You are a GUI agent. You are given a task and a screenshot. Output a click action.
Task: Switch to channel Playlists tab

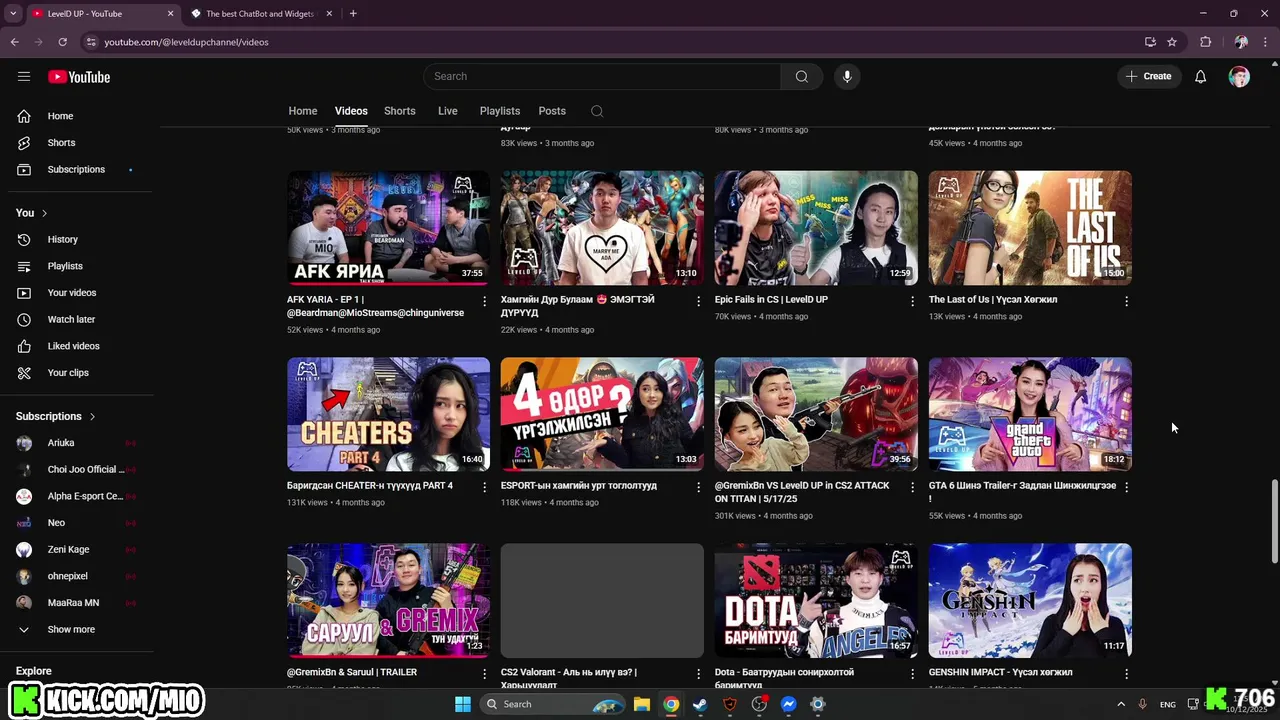[500, 111]
